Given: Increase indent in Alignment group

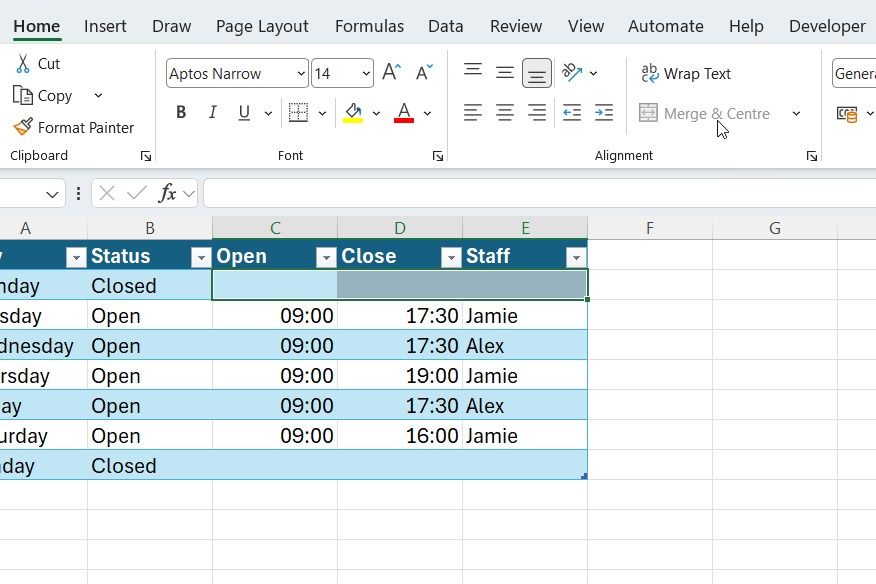Looking at the screenshot, I should click(604, 113).
